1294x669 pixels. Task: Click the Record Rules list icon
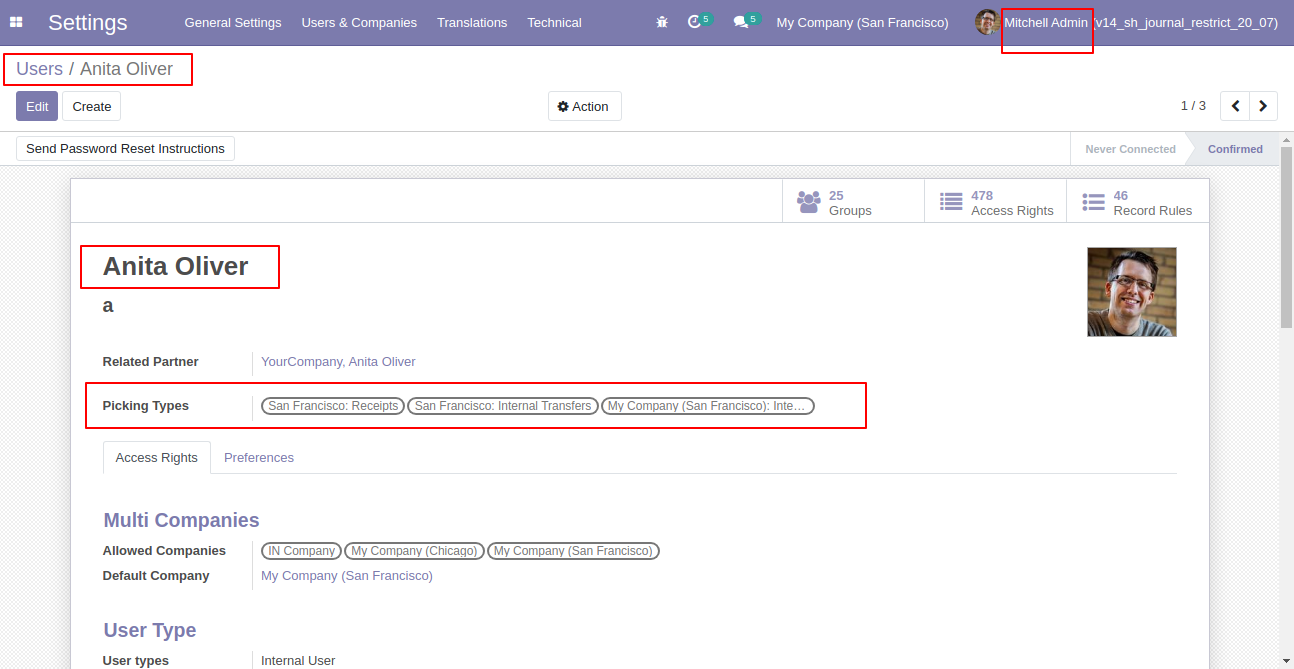click(x=1093, y=202)
